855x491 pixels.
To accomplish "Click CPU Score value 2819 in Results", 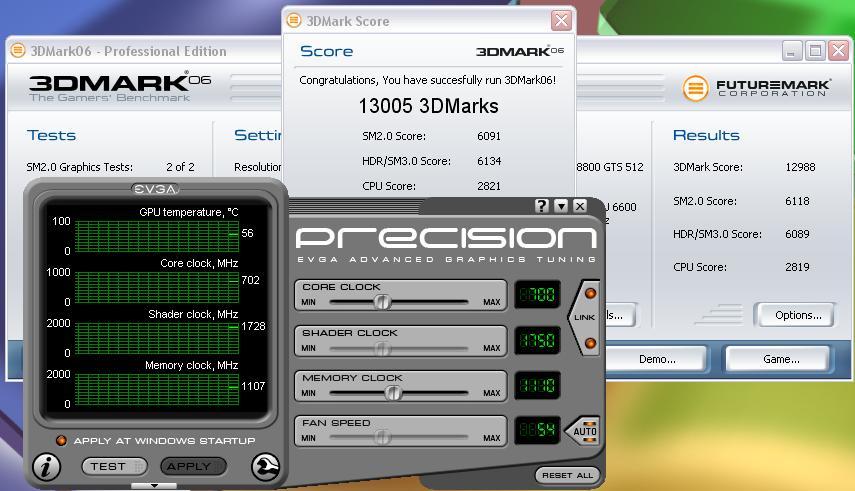I will coord(797,267).
